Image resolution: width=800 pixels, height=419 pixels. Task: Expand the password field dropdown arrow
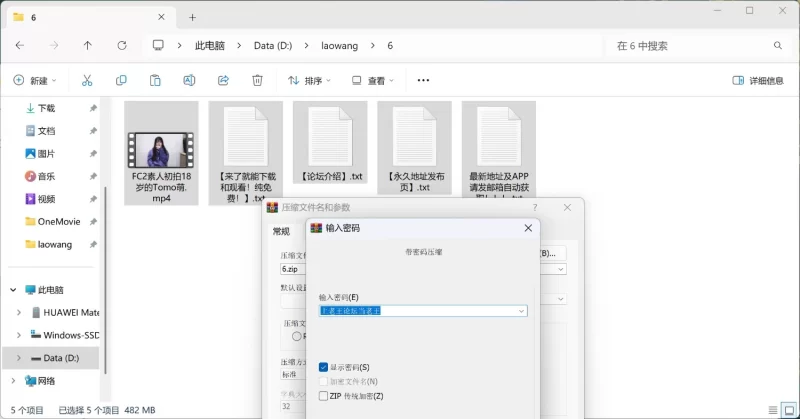pos(521,311)
